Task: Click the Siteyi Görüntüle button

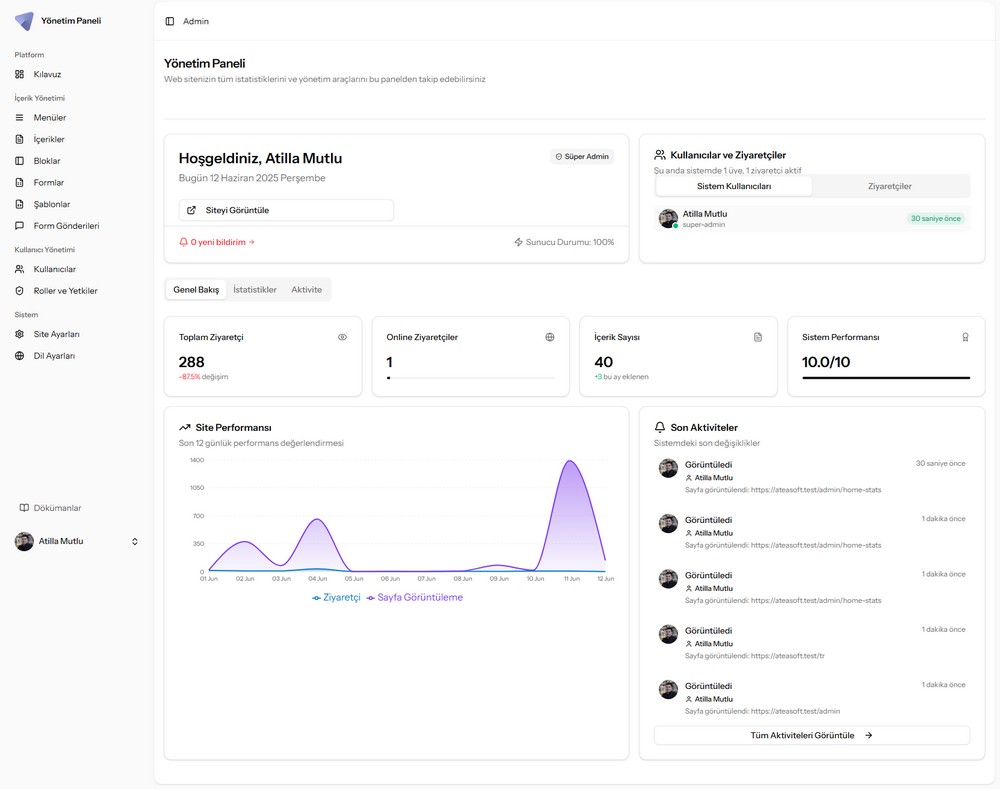Action: [286, 210]
